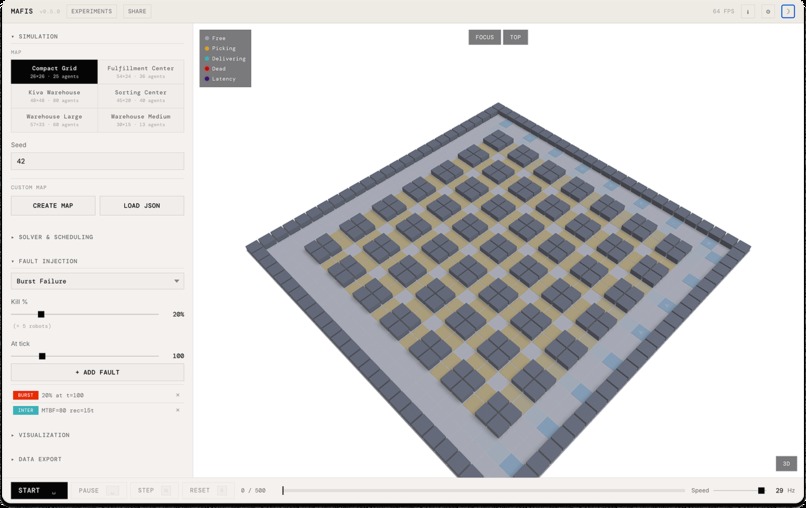Click the red BURST fault tag
The image size is (806, 508).
click(x=26, y=395)
